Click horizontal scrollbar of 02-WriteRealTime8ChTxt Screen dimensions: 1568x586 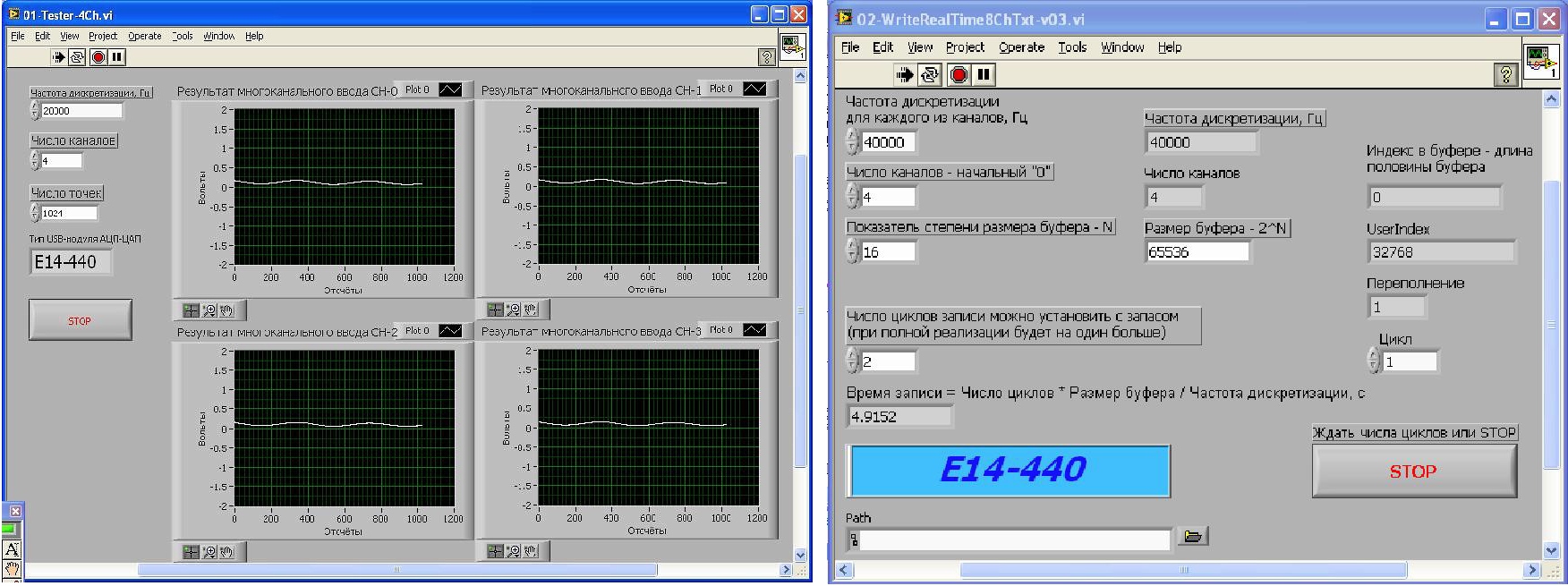pos(1182,570)
